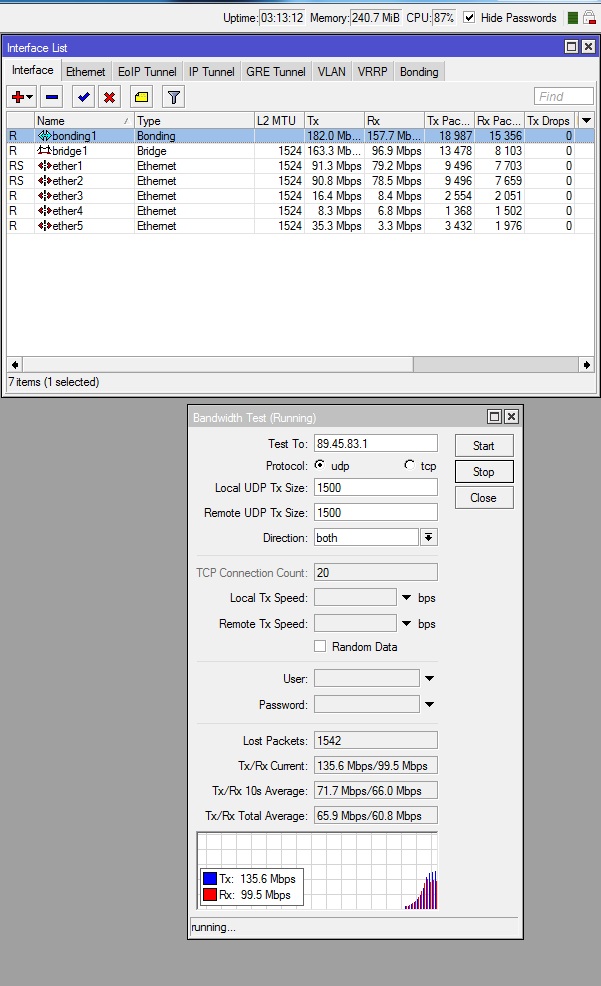Close the Bandwidth Test window
Viewport: 601px width, 986px height.
(512, 416)
